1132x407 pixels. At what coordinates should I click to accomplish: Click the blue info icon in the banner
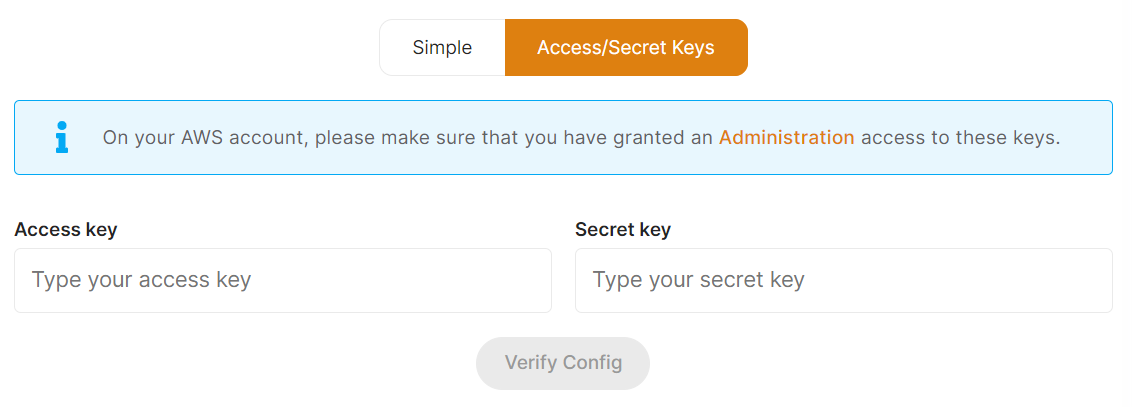[x=62, y=137]
